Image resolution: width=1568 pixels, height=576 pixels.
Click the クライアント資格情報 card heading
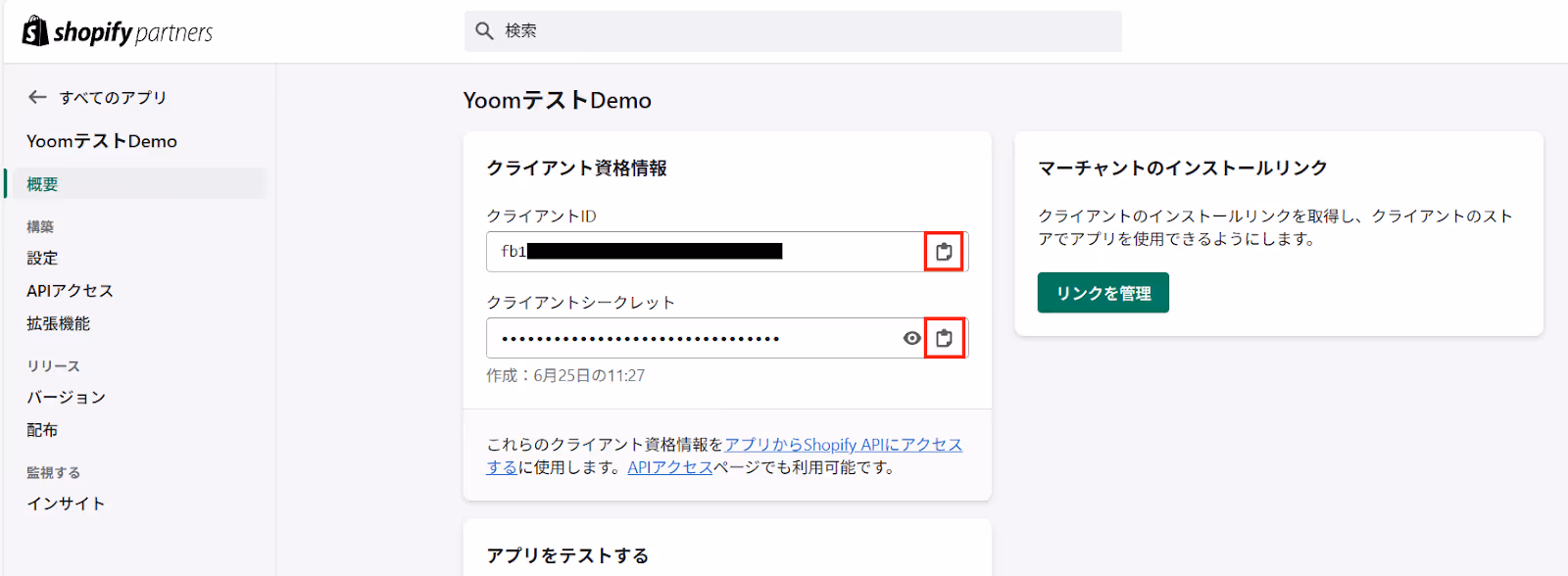coord(576,168)
